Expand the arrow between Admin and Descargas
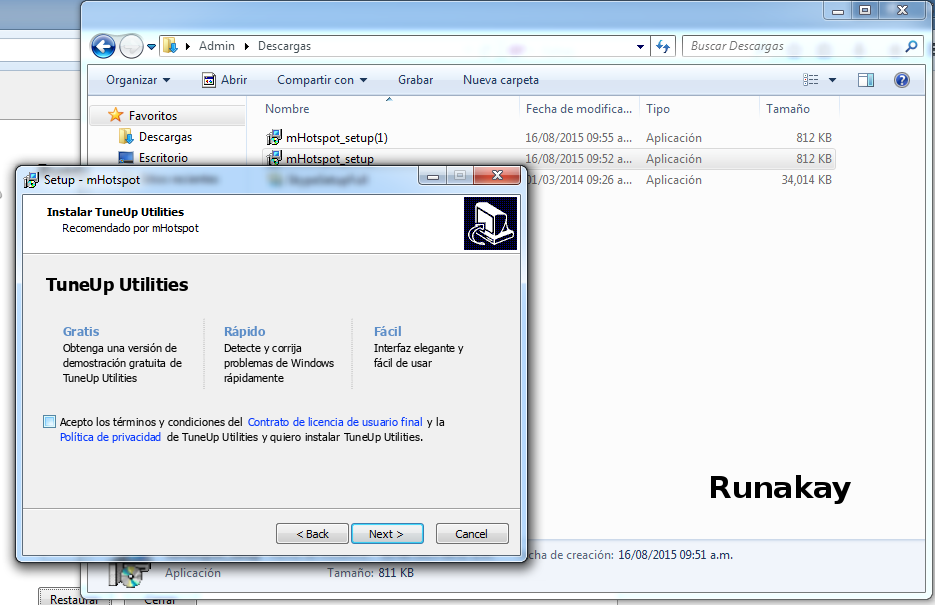935x605 pixels. [246, 46]
